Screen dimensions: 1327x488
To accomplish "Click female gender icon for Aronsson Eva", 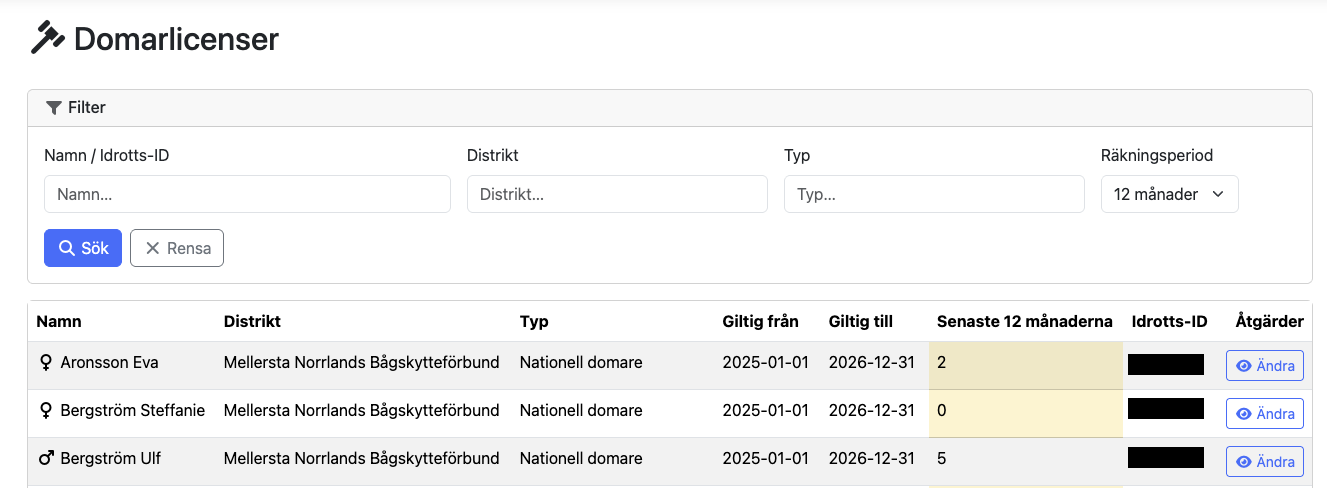I will 45,363.
